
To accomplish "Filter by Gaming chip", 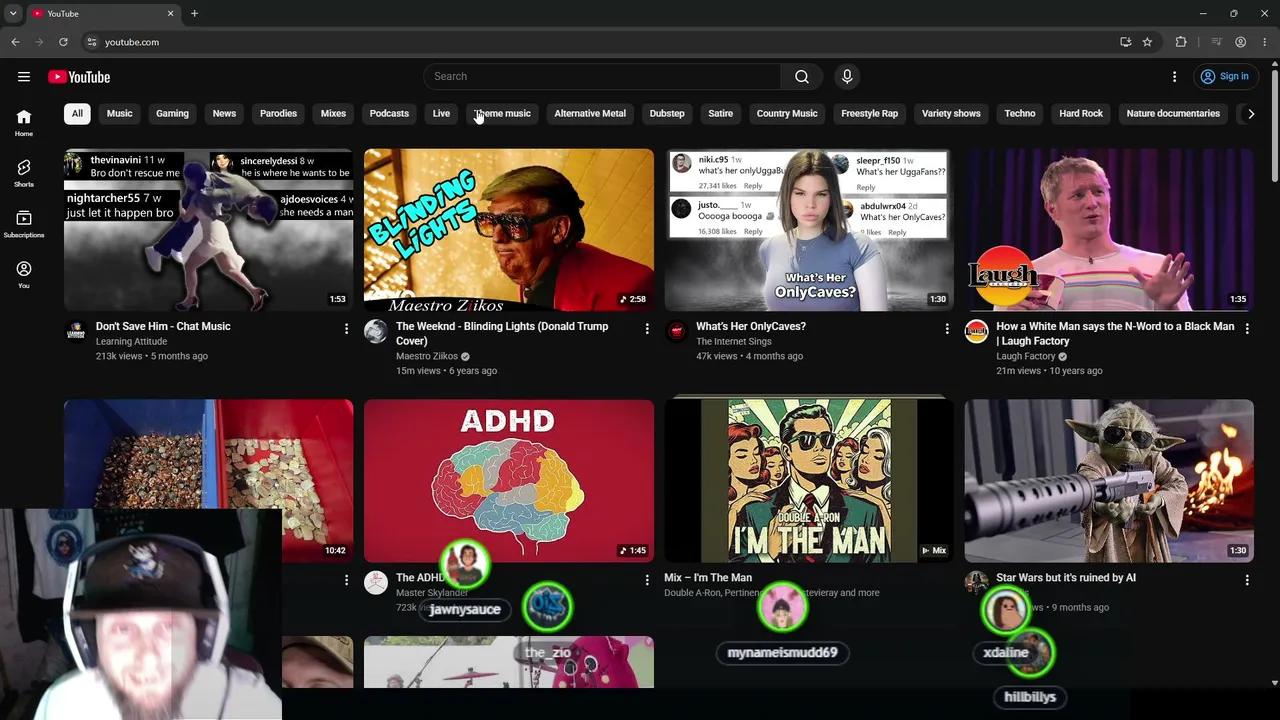I will click(172, 114).
